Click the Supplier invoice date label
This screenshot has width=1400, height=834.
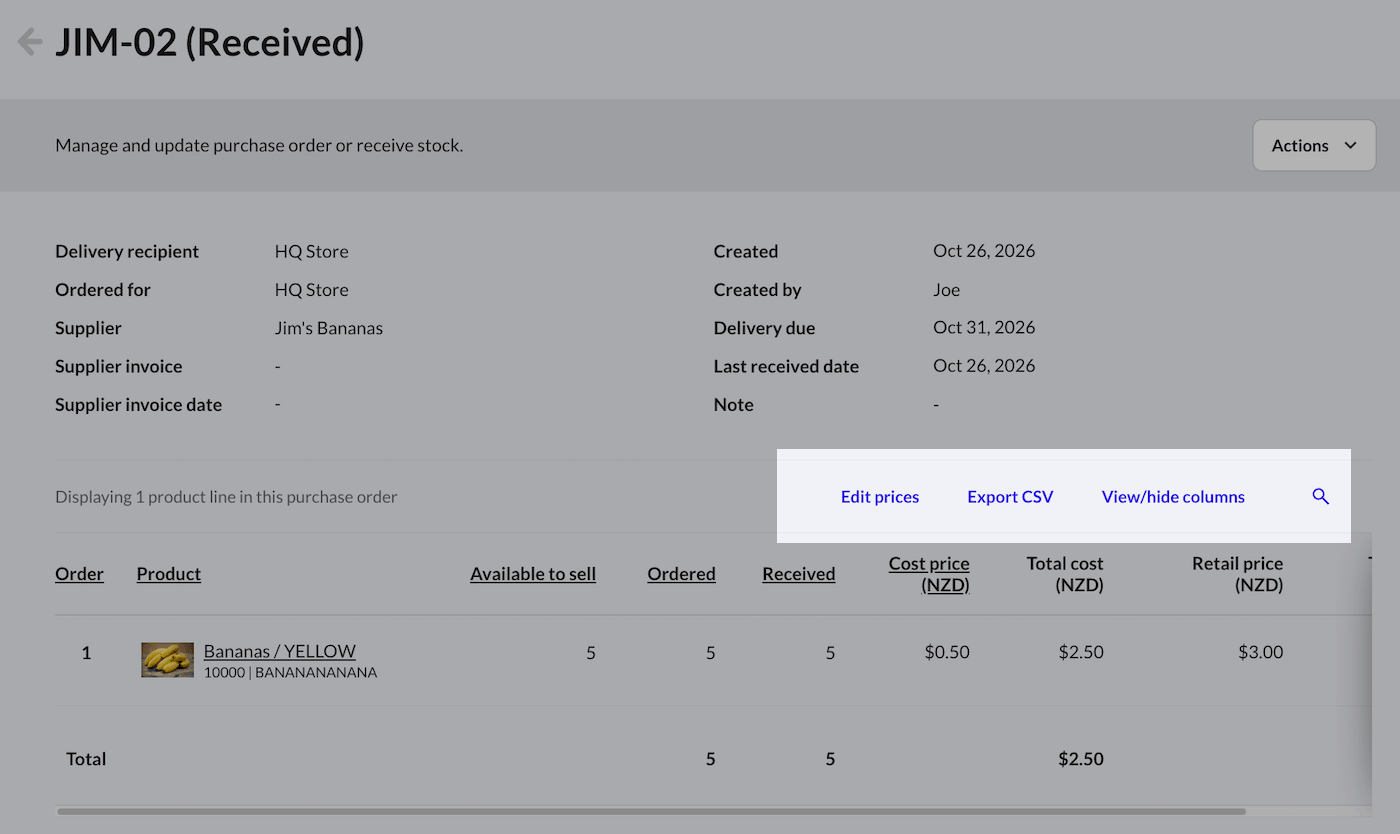click(x=139, y=405)
